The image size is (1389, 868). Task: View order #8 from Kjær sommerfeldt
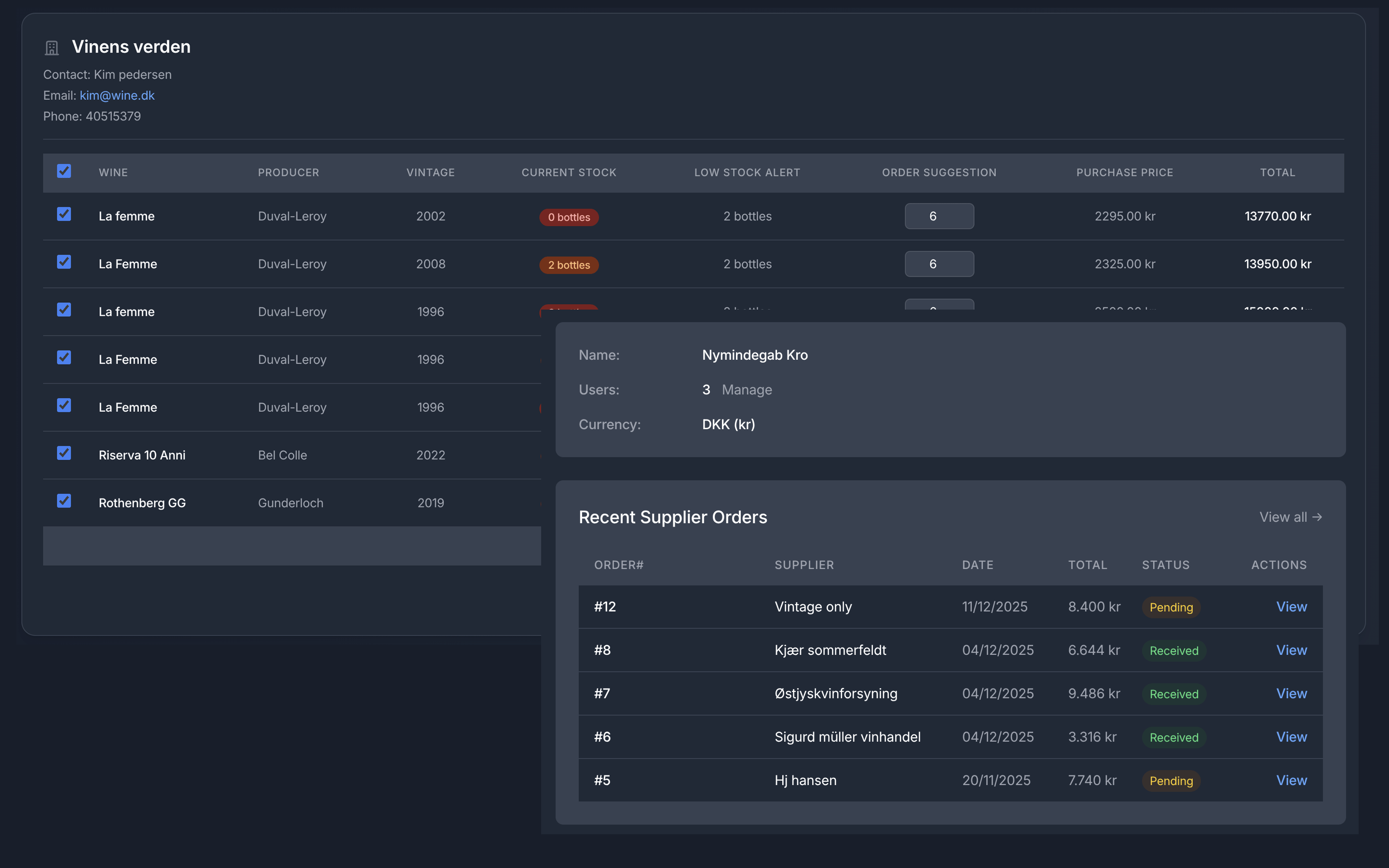tap(1292, 650)
